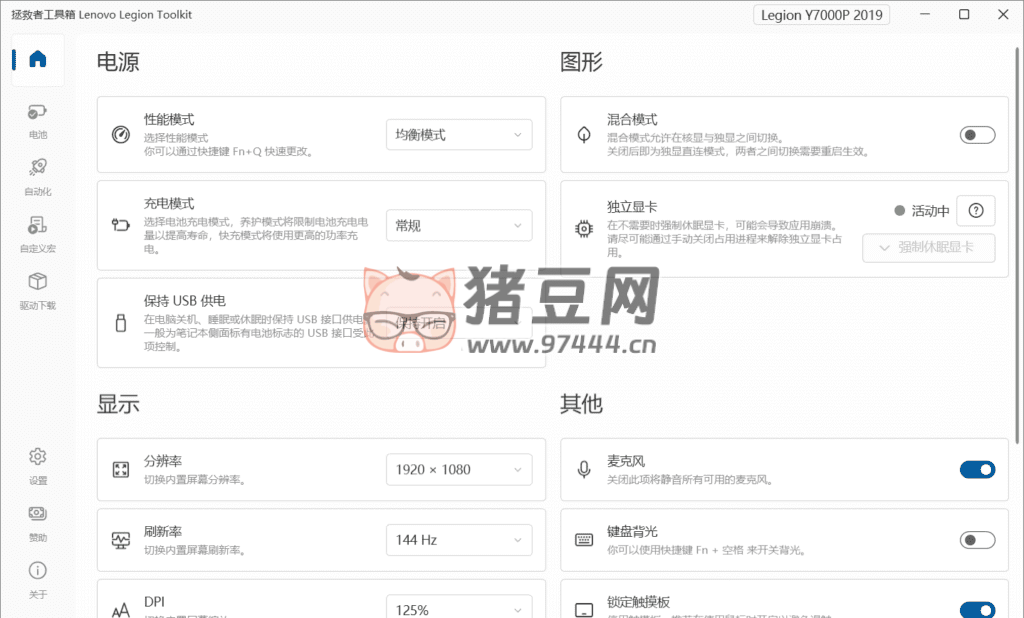Turn on the 键盘背光 keyboard backlight toggle
1024x618 pixels.
(977, 540)
